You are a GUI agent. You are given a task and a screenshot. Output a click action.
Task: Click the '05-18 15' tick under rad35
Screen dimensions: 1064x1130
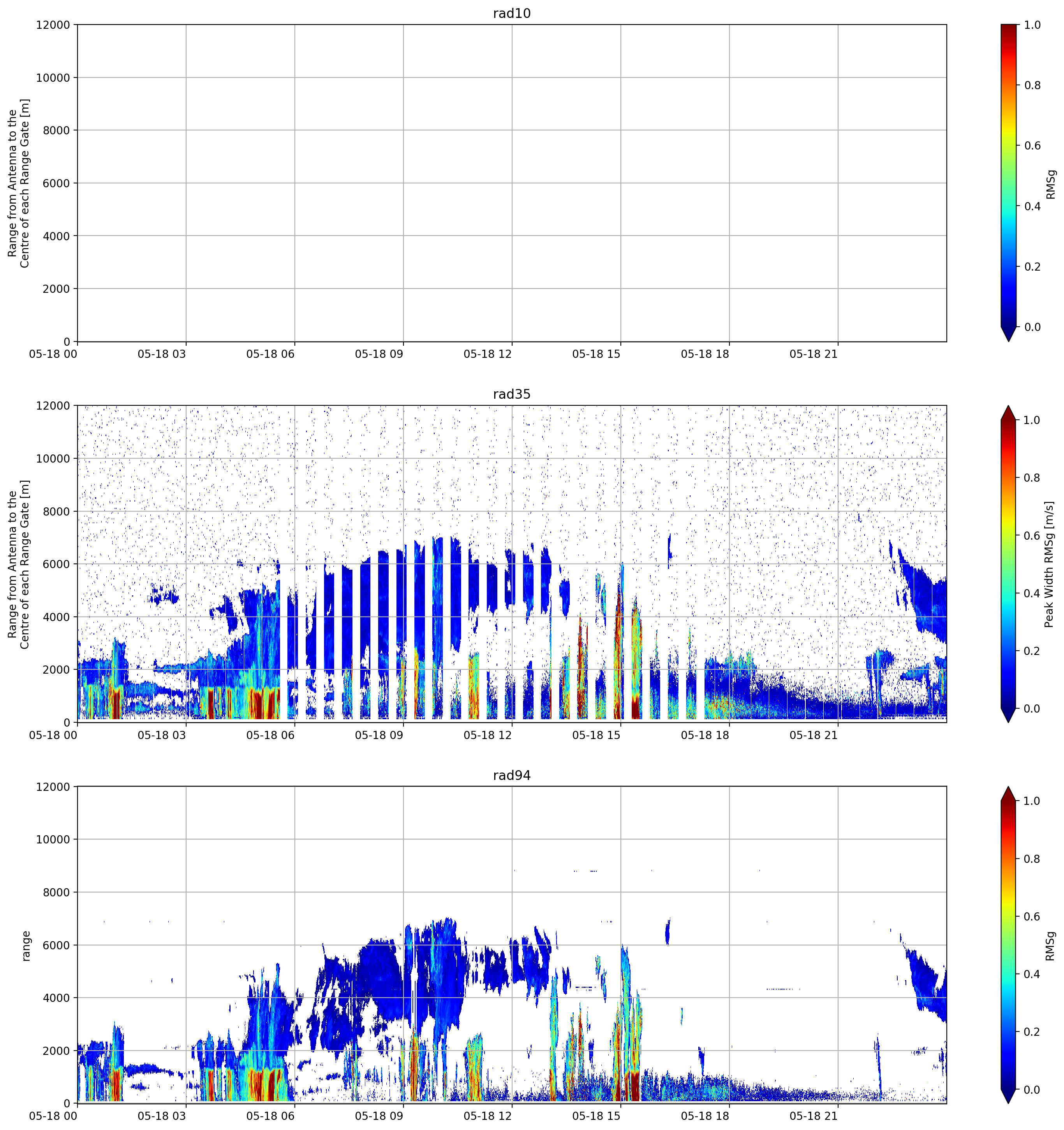[x=596, y=735]
